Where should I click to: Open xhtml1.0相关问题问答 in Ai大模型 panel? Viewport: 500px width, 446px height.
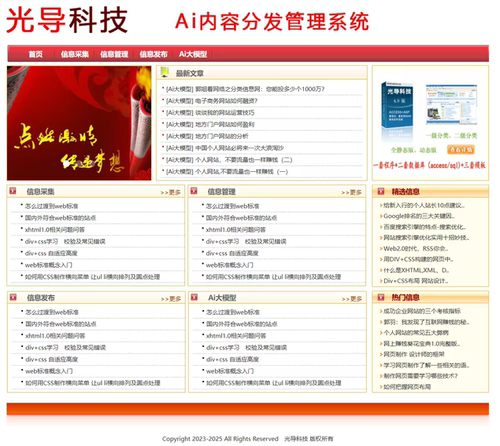point(236,336)
